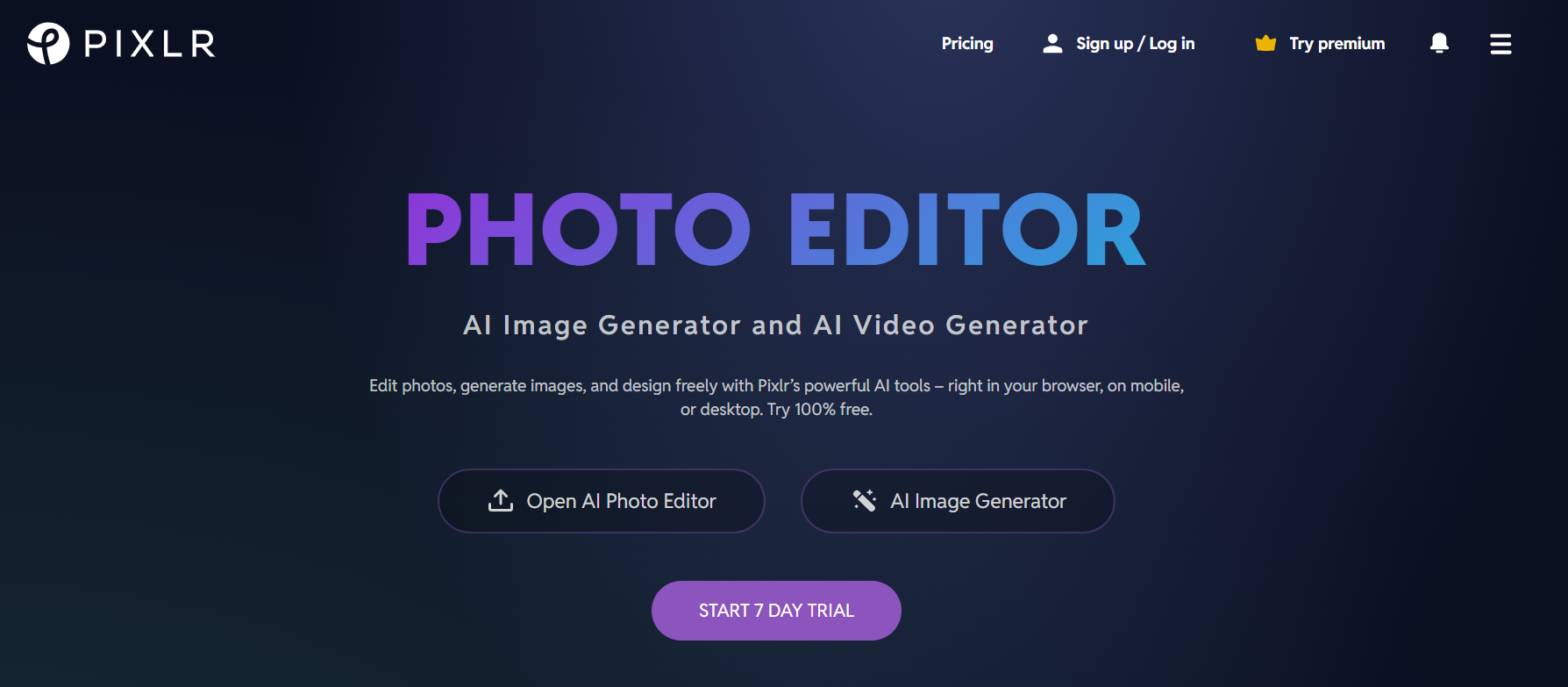This screenshot has width=1568, height=687.
Task: Go to Try premium
Action: (x=1336, y=43)
